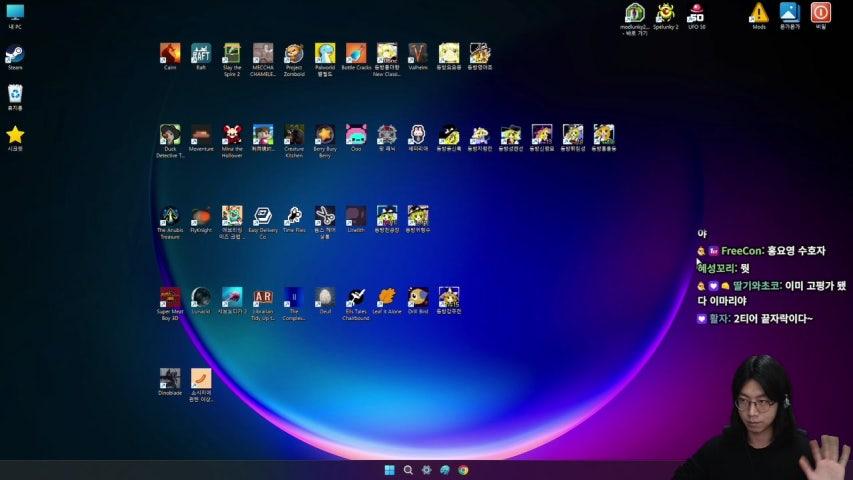Image resolution: width=853 pixels, height=480 pixels.
Task: Open the red power-button desktop icon
Action: [x=820, y=14]
